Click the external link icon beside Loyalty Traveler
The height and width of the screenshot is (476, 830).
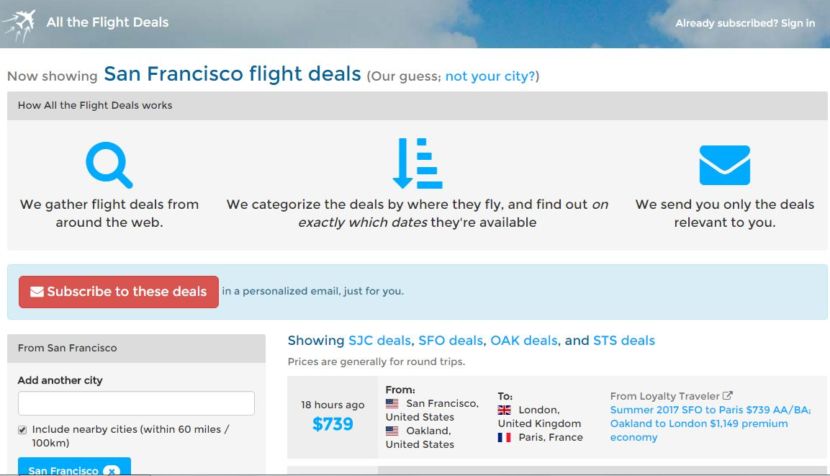[728, 396]
